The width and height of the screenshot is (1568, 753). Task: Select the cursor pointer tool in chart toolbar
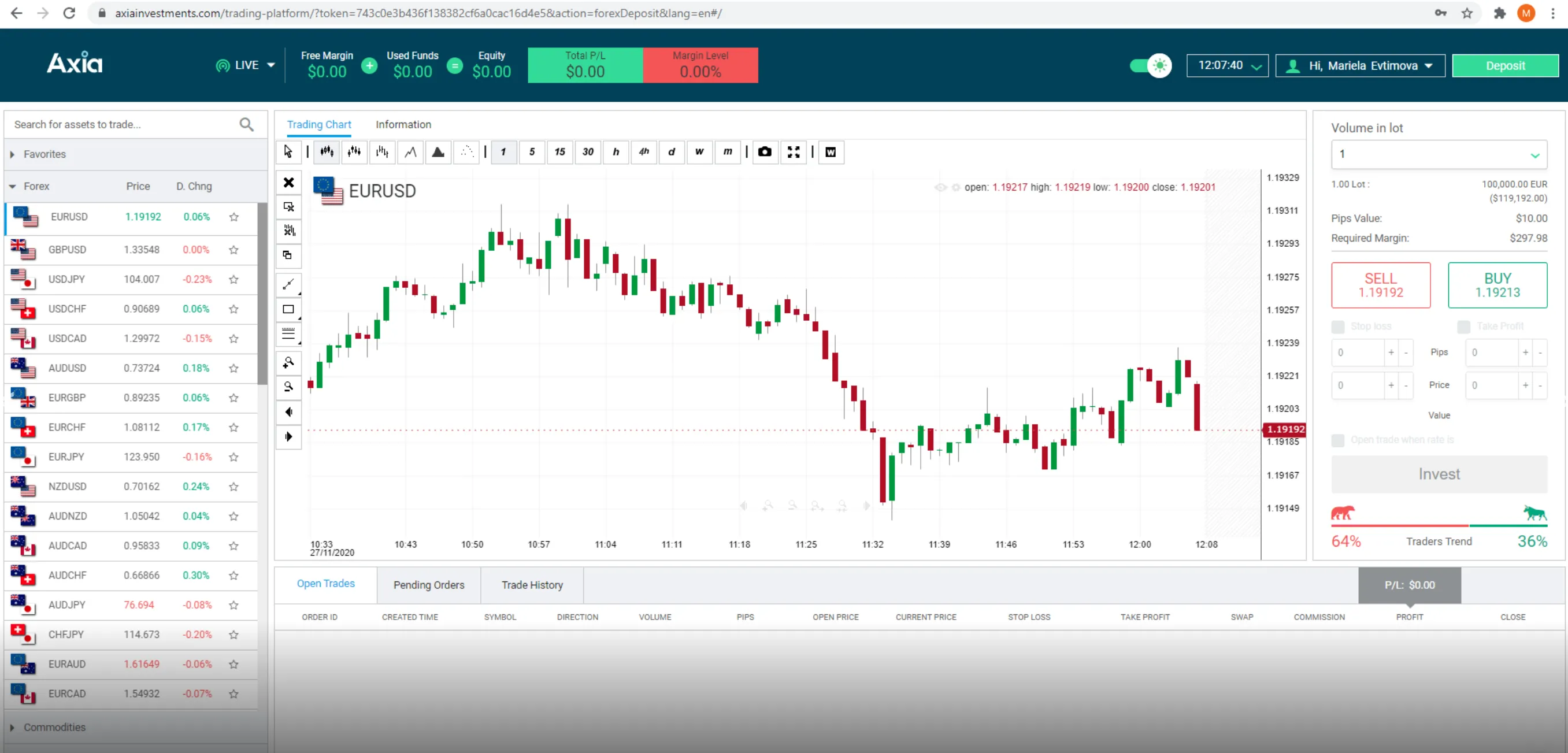pyautogui.click(x=288, y=151)
